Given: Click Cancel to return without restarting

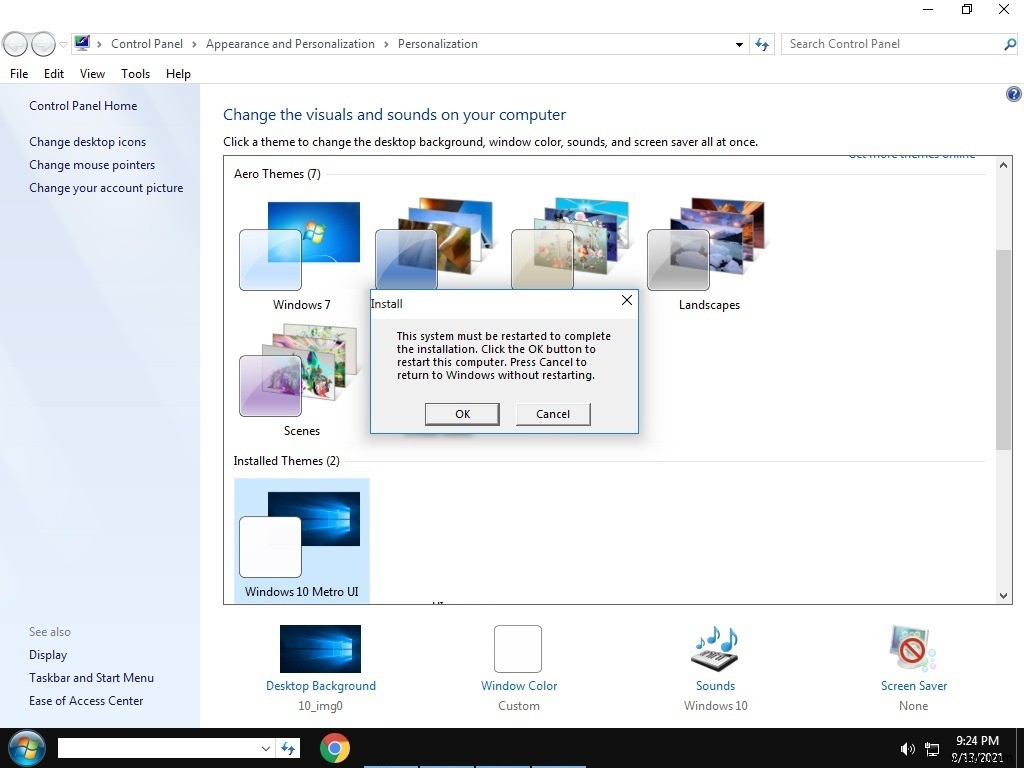Looking at the screenshot, I should (552, 413).
